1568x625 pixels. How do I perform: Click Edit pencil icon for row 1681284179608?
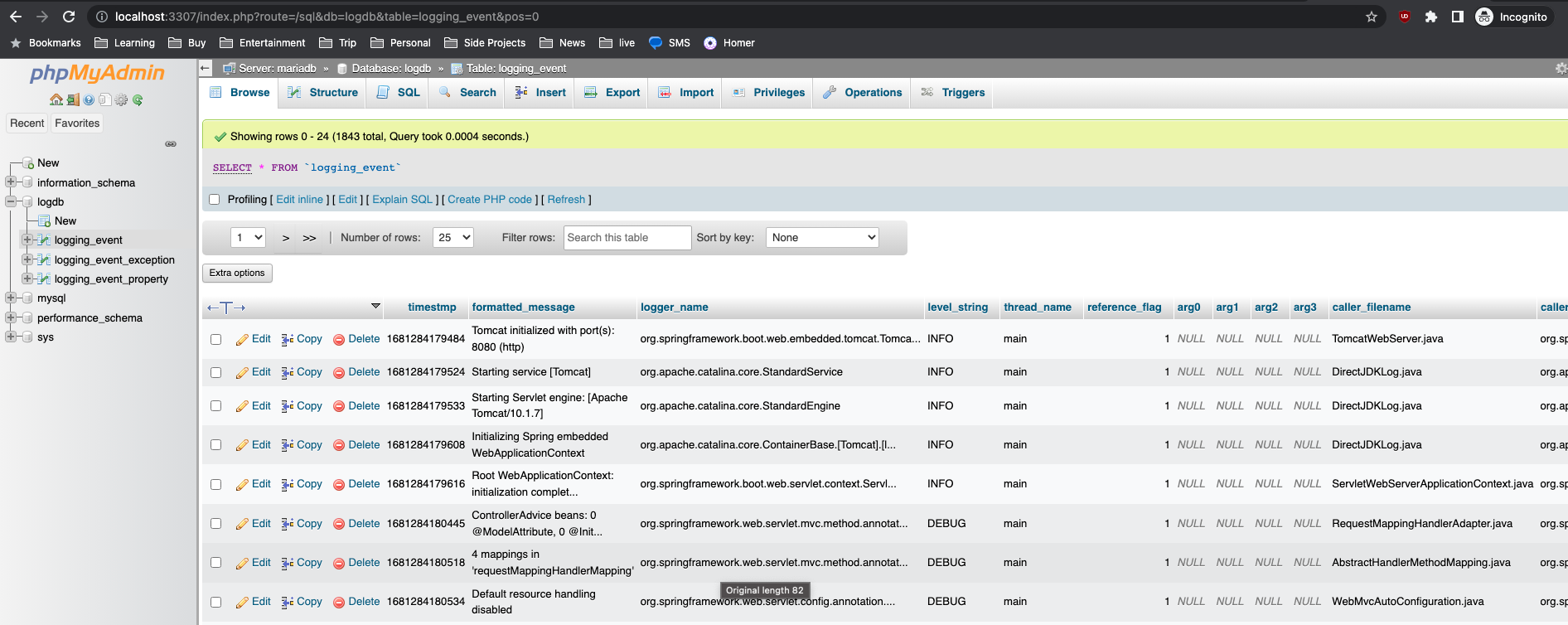[242, 445]
